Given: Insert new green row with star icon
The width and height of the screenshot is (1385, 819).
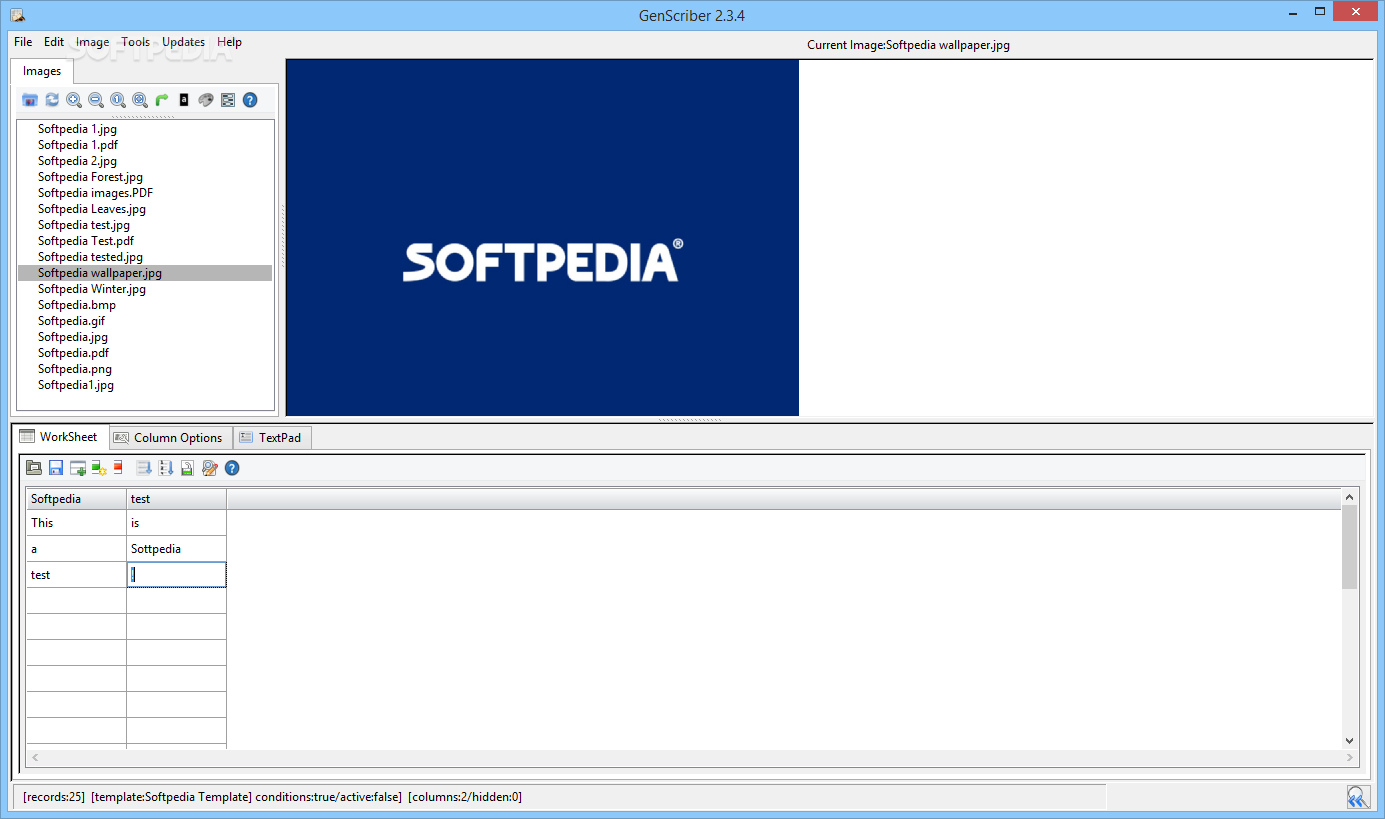Looking at the screenshot, I should coord(99,467).
